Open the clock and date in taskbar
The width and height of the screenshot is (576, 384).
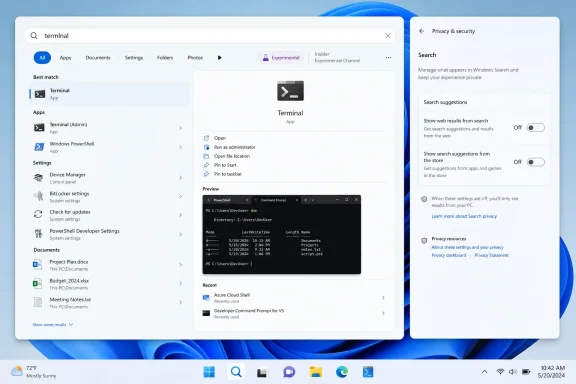552,372
